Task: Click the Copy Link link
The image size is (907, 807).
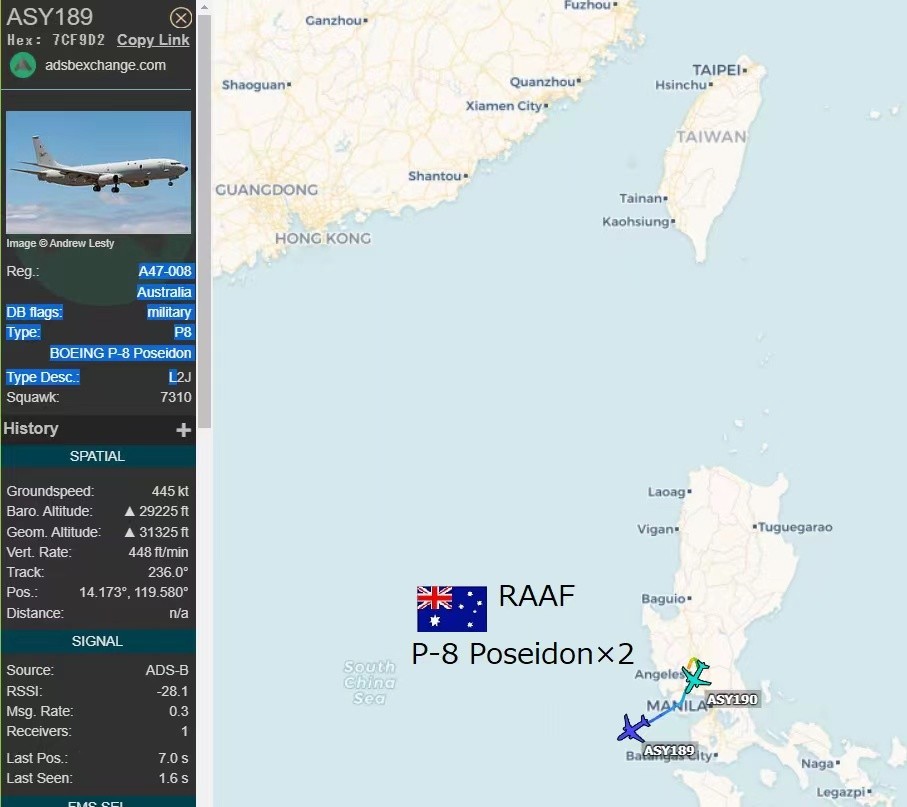Action: pyautogui.click(x=153, y=40)
